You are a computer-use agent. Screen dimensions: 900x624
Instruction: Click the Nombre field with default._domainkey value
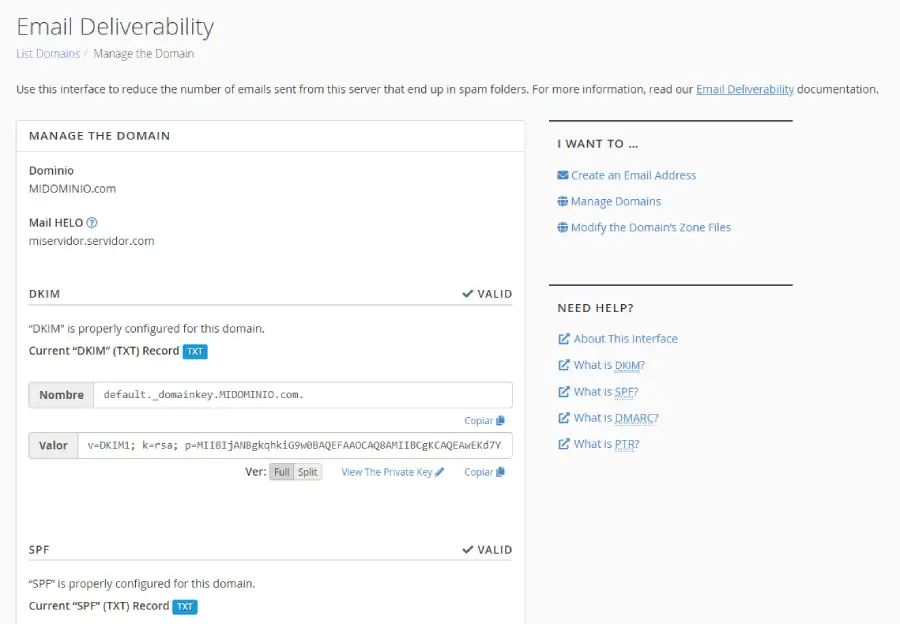[303, 395]
